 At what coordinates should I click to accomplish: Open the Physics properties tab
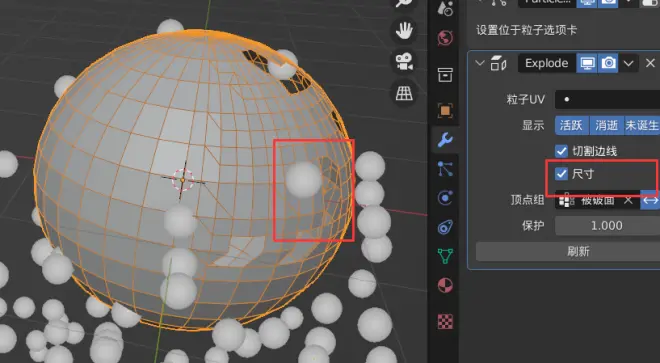[x=445, y=198]
